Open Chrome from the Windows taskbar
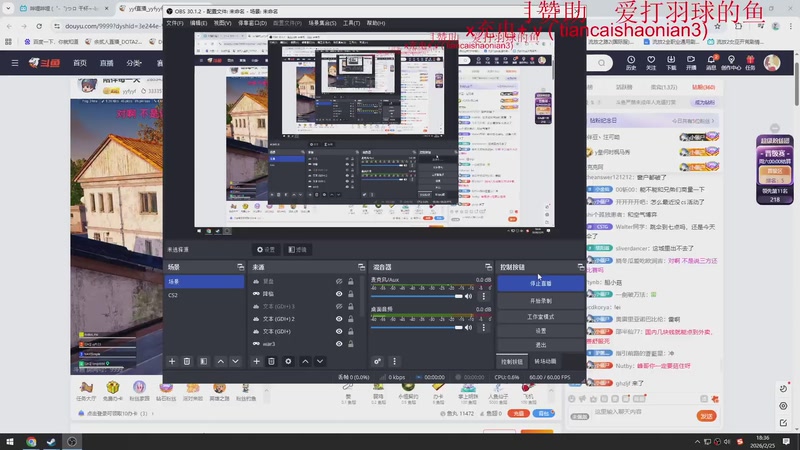800x450 pixels. click(x=31, y=442)
